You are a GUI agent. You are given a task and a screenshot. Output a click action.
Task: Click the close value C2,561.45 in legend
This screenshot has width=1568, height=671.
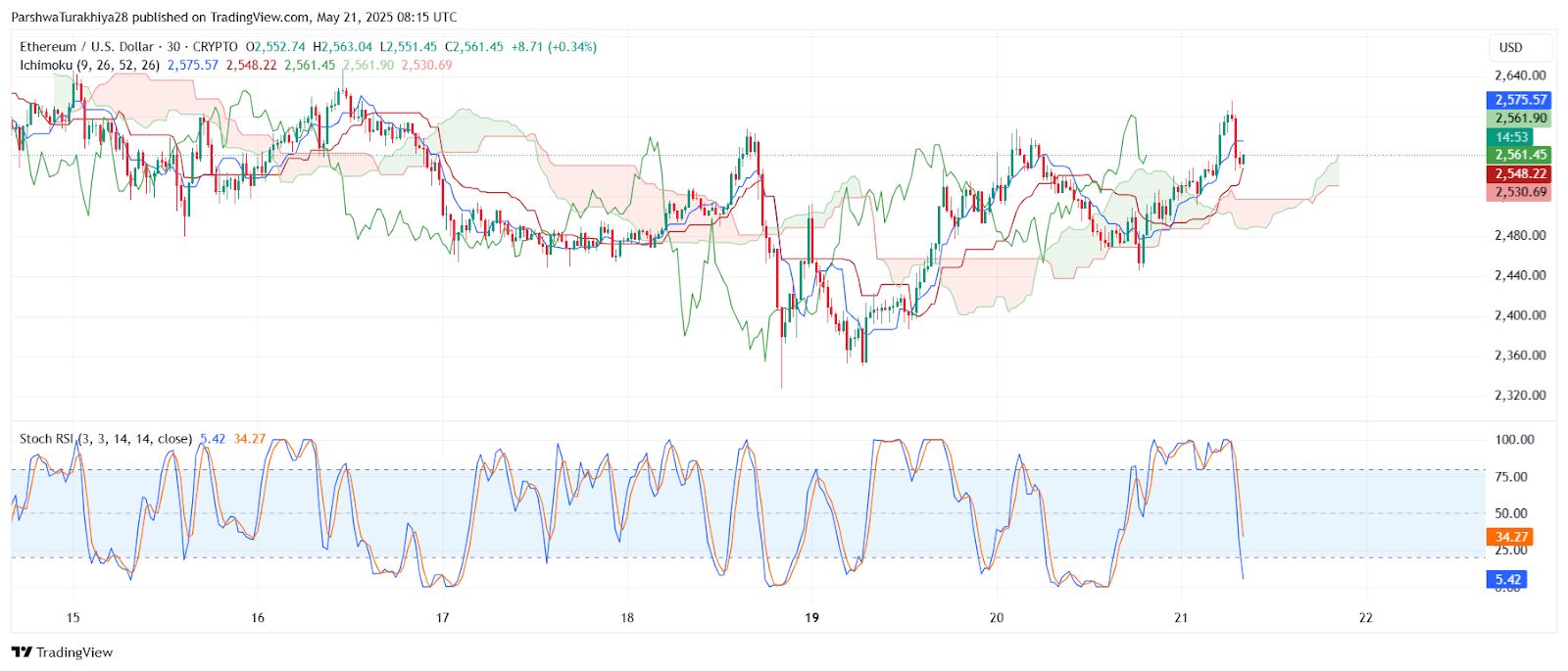coord(473,47)
